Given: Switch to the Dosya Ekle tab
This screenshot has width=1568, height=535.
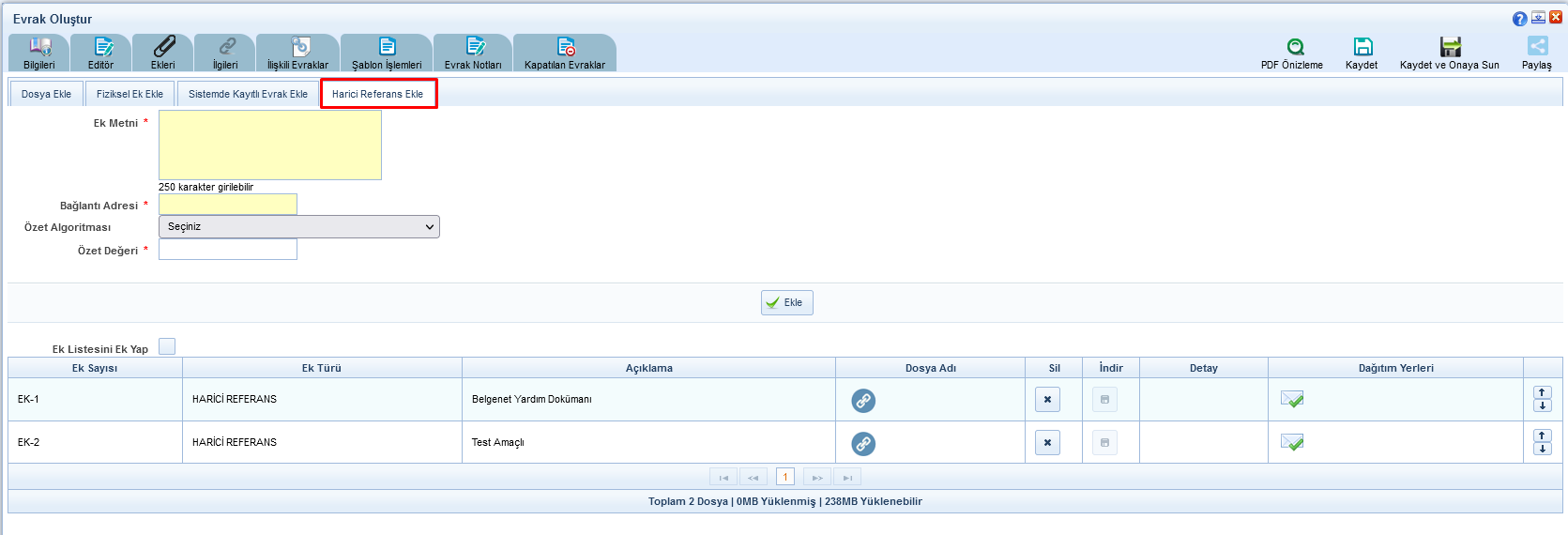Looking at the screenshot, I should tap(46, 94).
